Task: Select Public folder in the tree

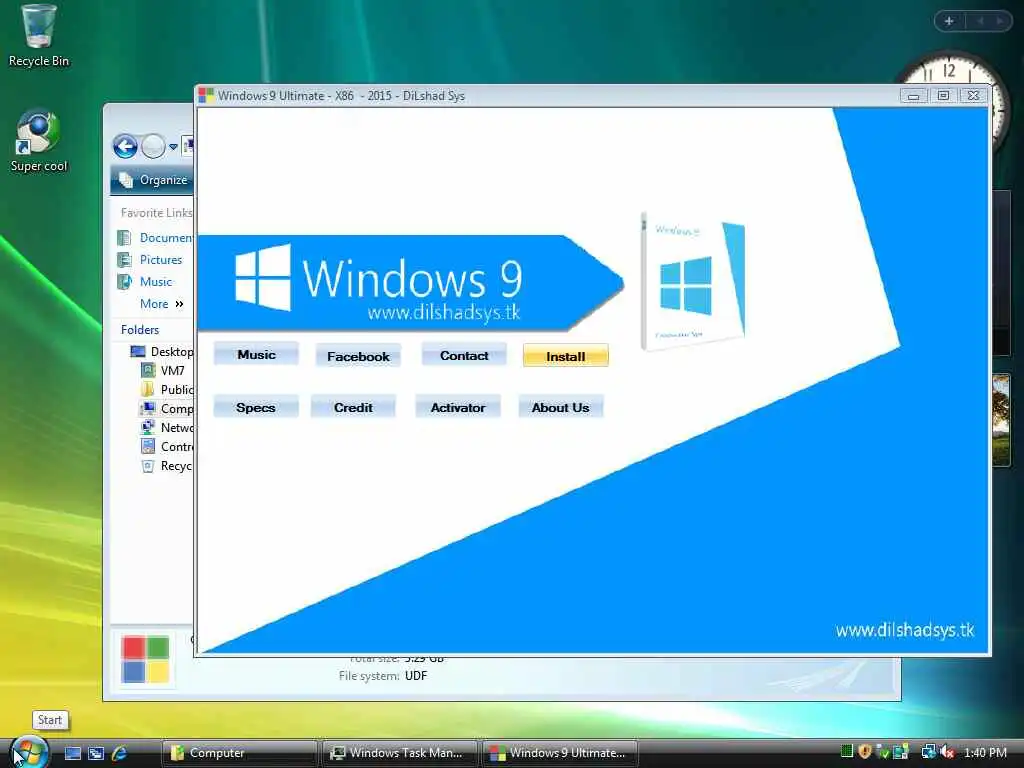Action: tap(167, 389)
